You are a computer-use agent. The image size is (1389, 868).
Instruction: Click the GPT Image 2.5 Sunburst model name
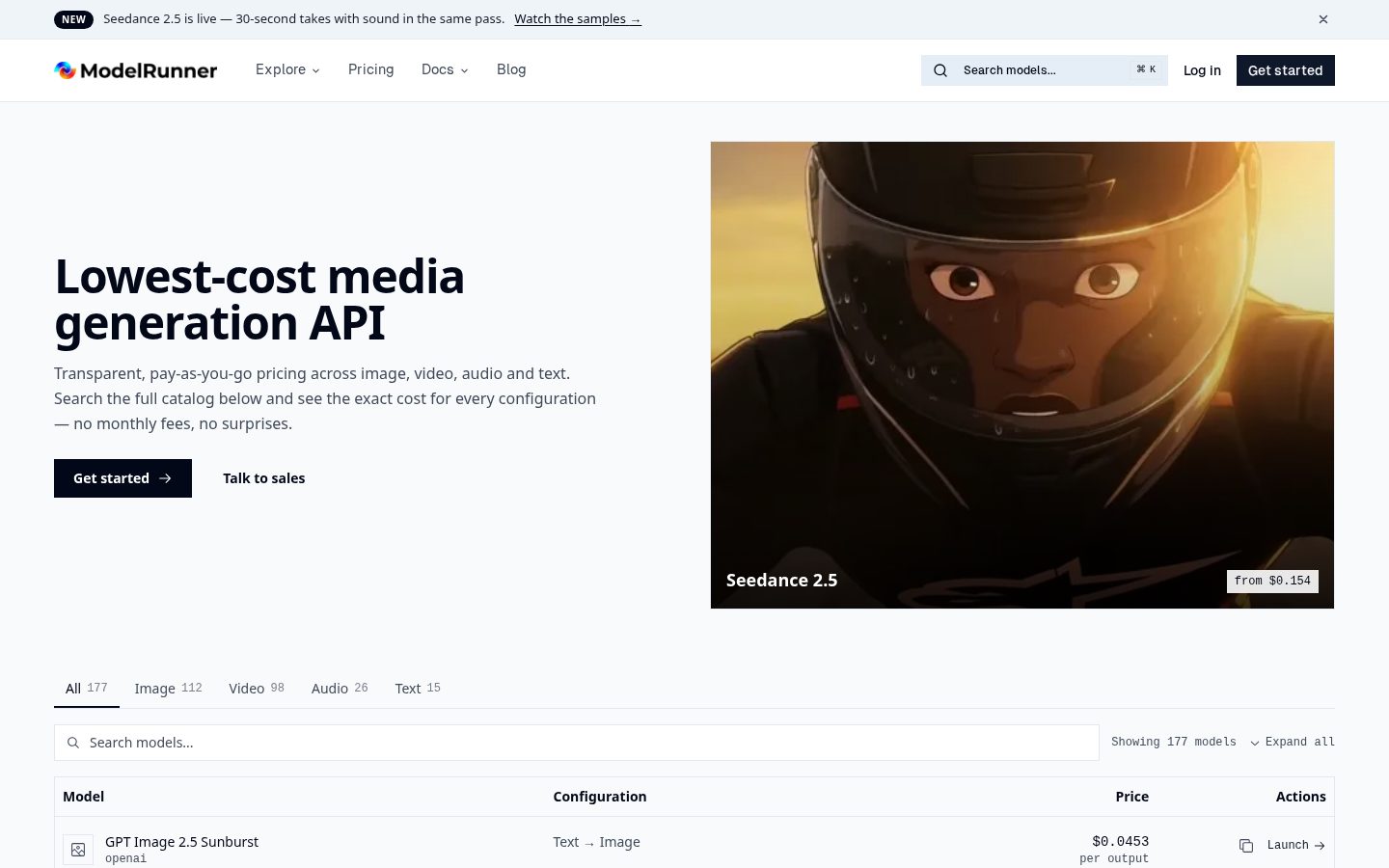click(x=182, y=842)
